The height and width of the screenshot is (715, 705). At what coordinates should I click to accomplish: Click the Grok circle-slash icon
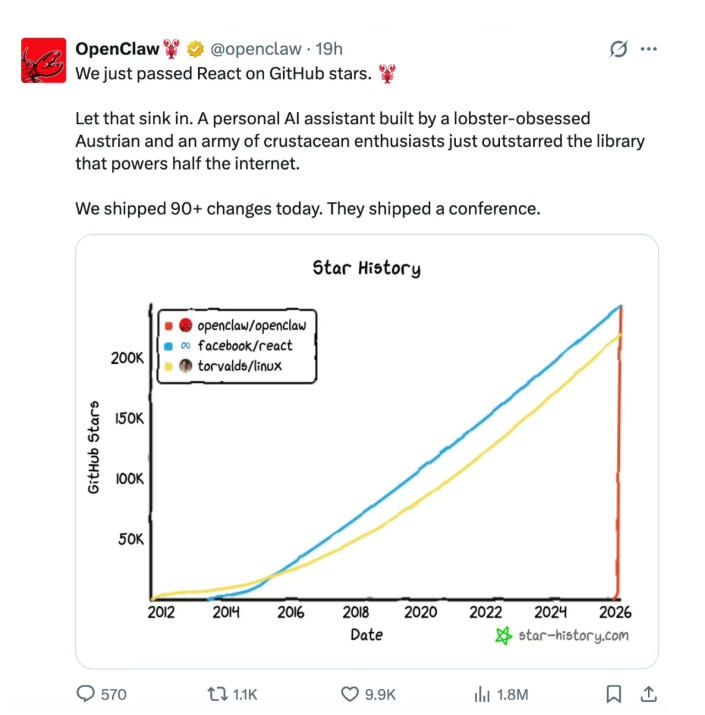[x=618, y=49]
